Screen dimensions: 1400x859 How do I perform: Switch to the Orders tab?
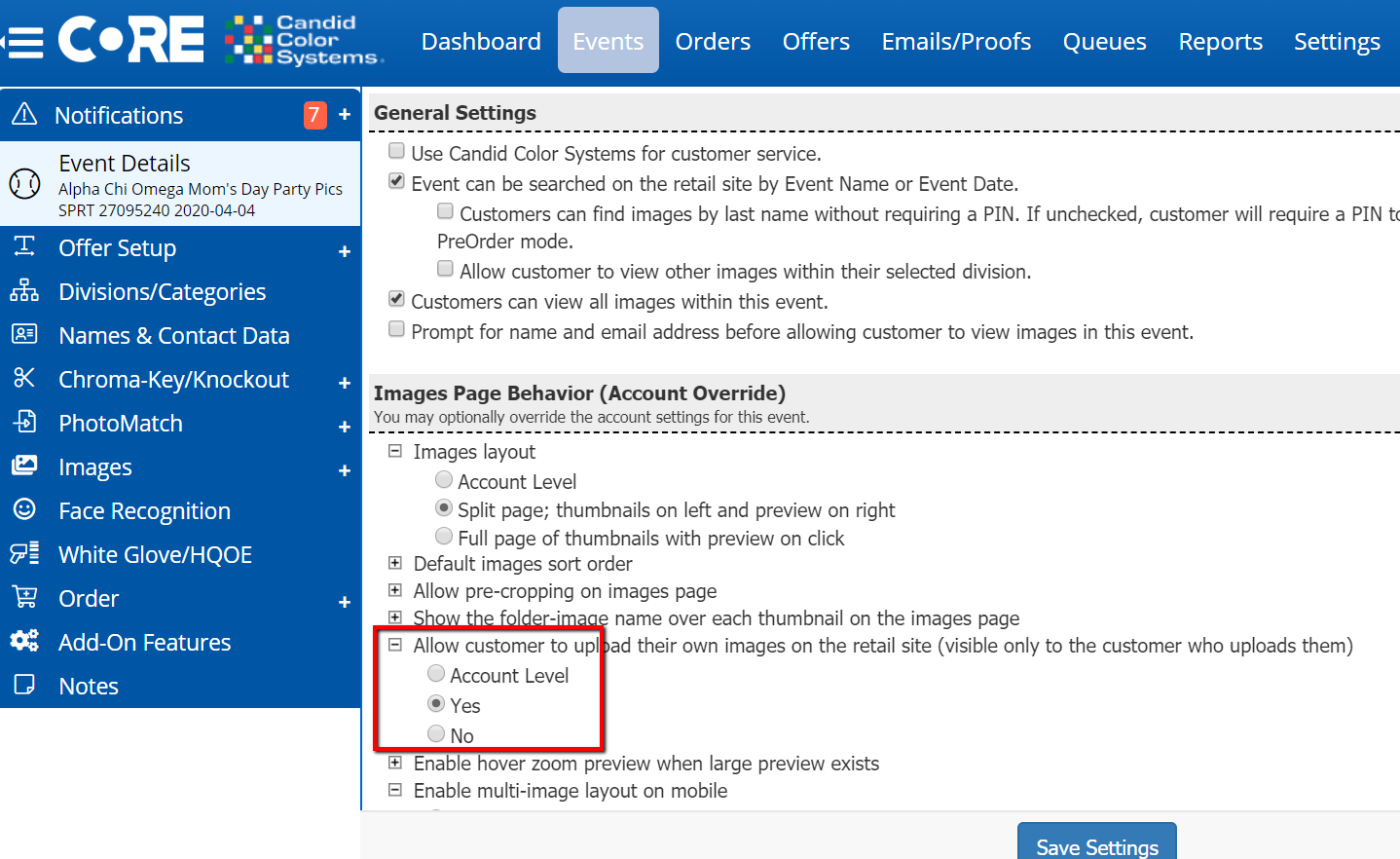click(713, 41)
